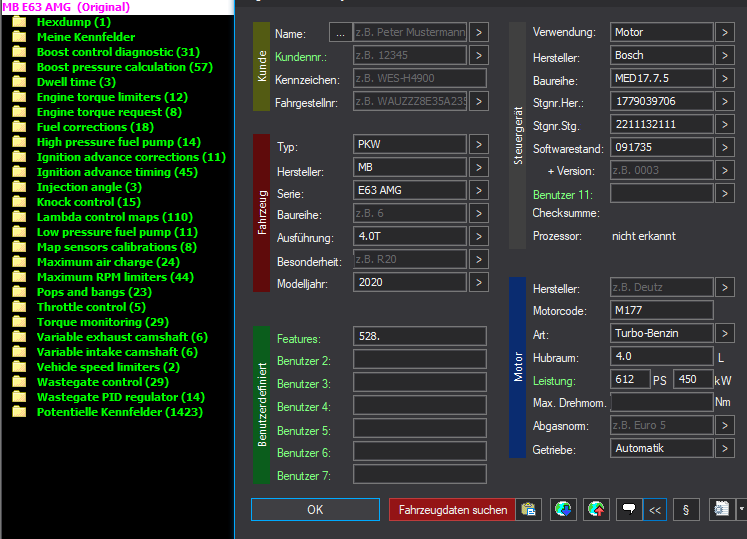Click the folder icon of Variable intake camshaft
747x539 pixels.
[x=19, y=352]
